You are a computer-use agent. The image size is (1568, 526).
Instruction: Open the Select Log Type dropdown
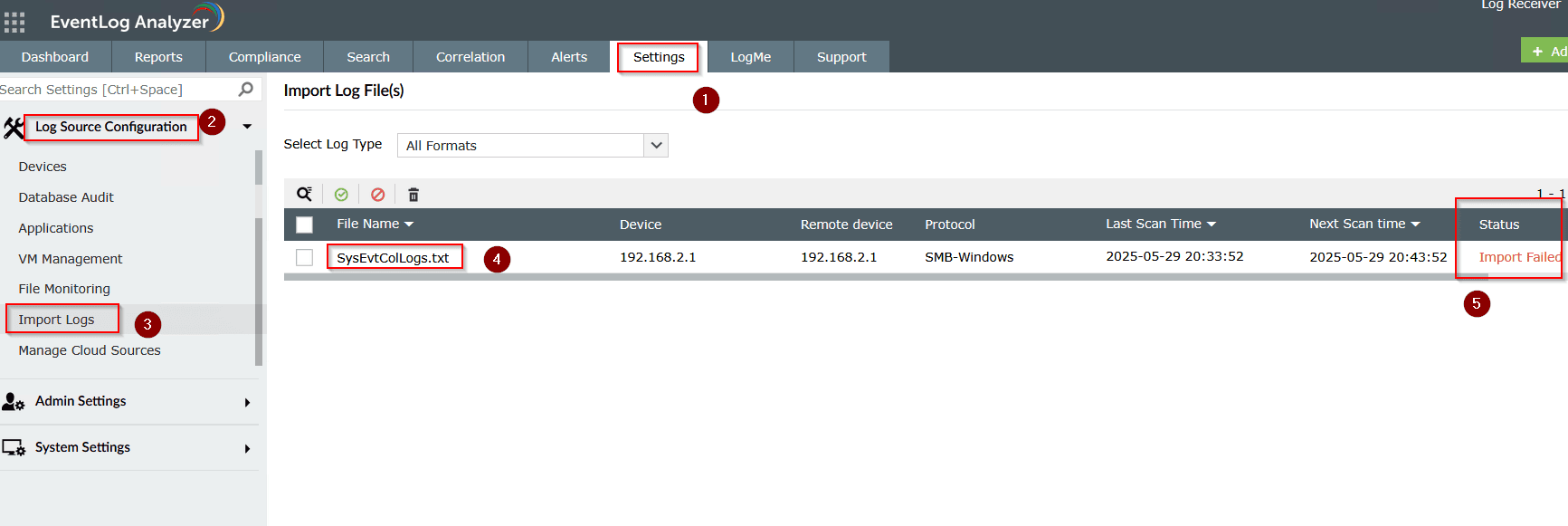[x=532, y=145]
